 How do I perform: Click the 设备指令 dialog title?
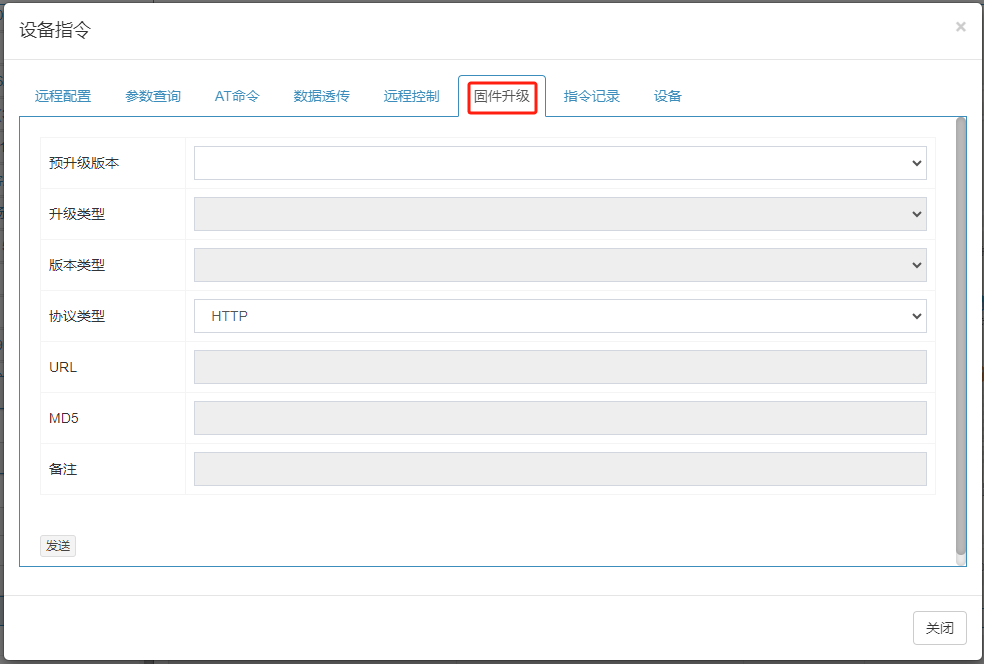[x=55, y=30]
